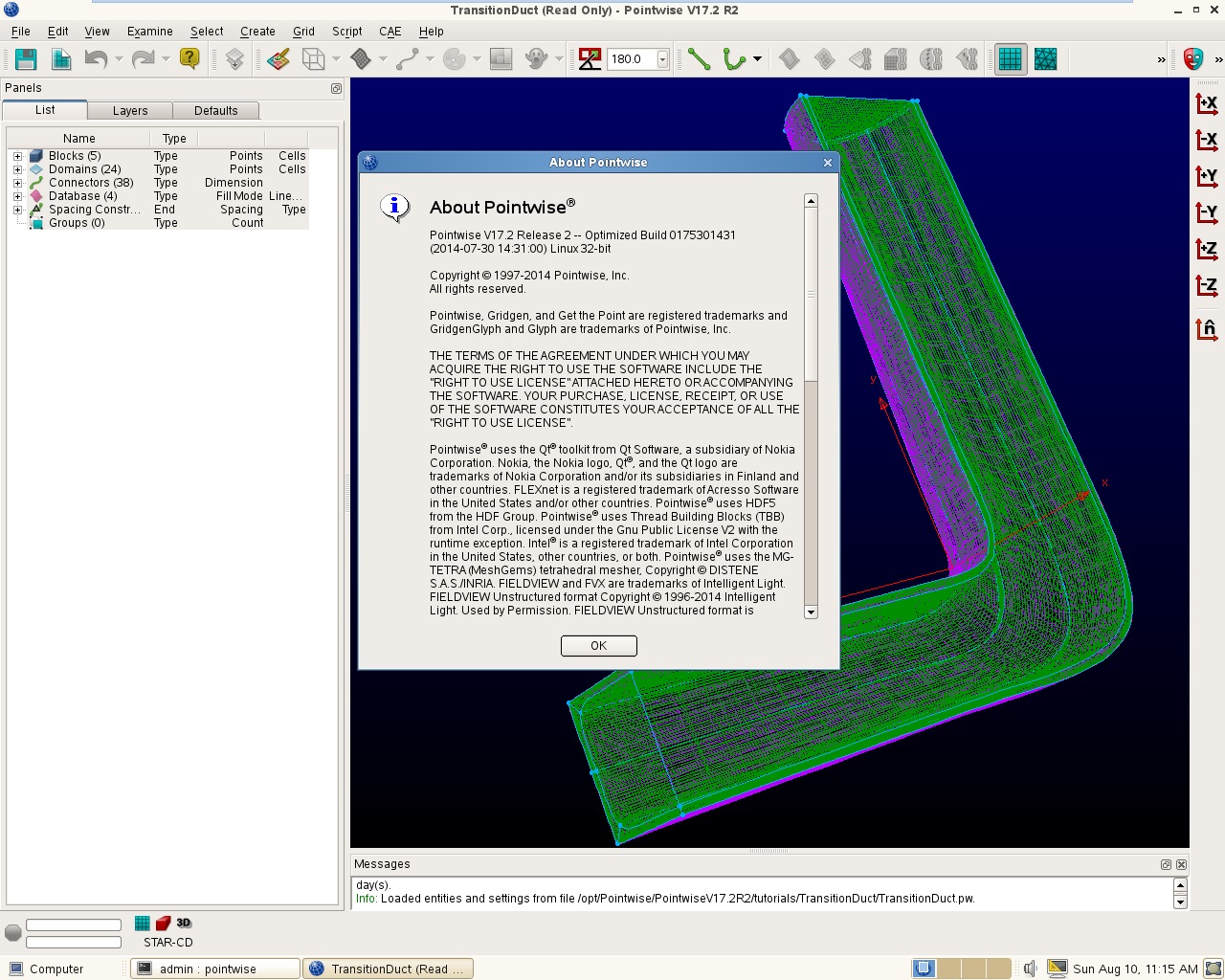
Task: Open the File menu
Action: (x=20, y=32)
